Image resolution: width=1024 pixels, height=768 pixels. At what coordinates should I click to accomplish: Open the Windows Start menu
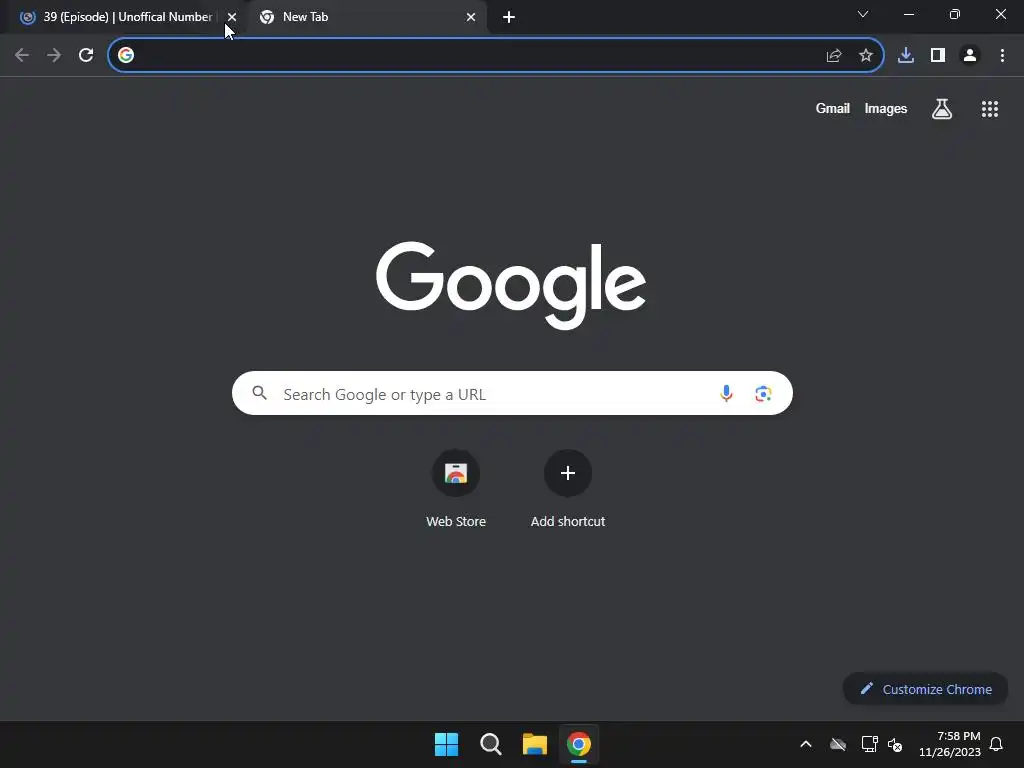(447, 744)
